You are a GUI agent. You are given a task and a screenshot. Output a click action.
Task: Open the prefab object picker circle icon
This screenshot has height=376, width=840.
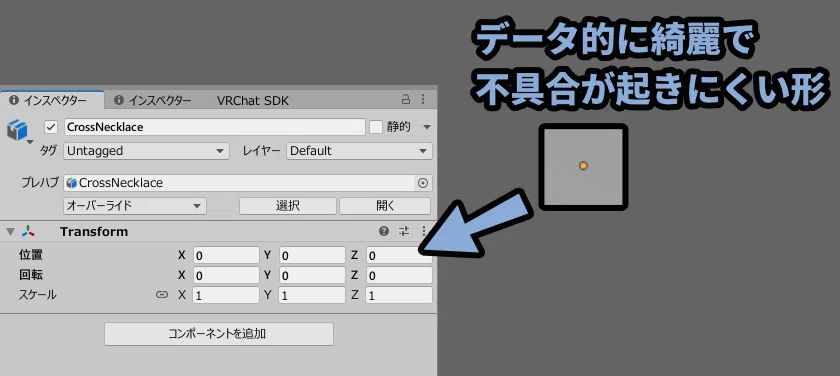point(423,183)
